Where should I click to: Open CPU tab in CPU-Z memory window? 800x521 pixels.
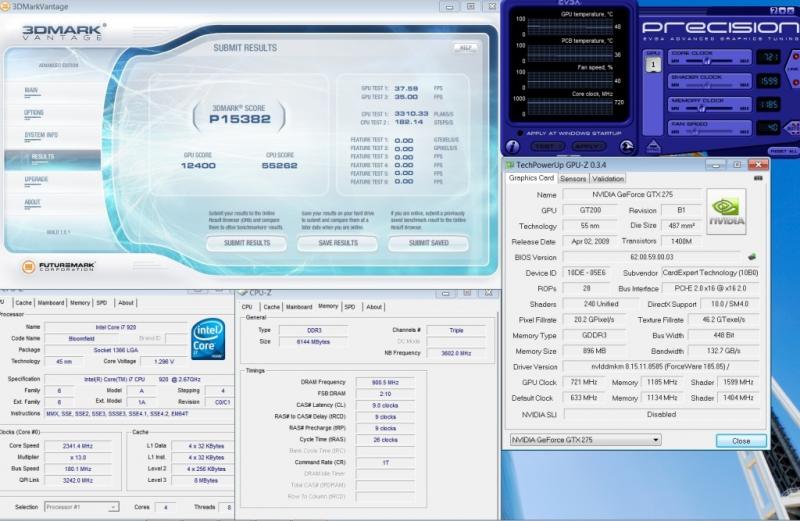(x=247, y=307)
